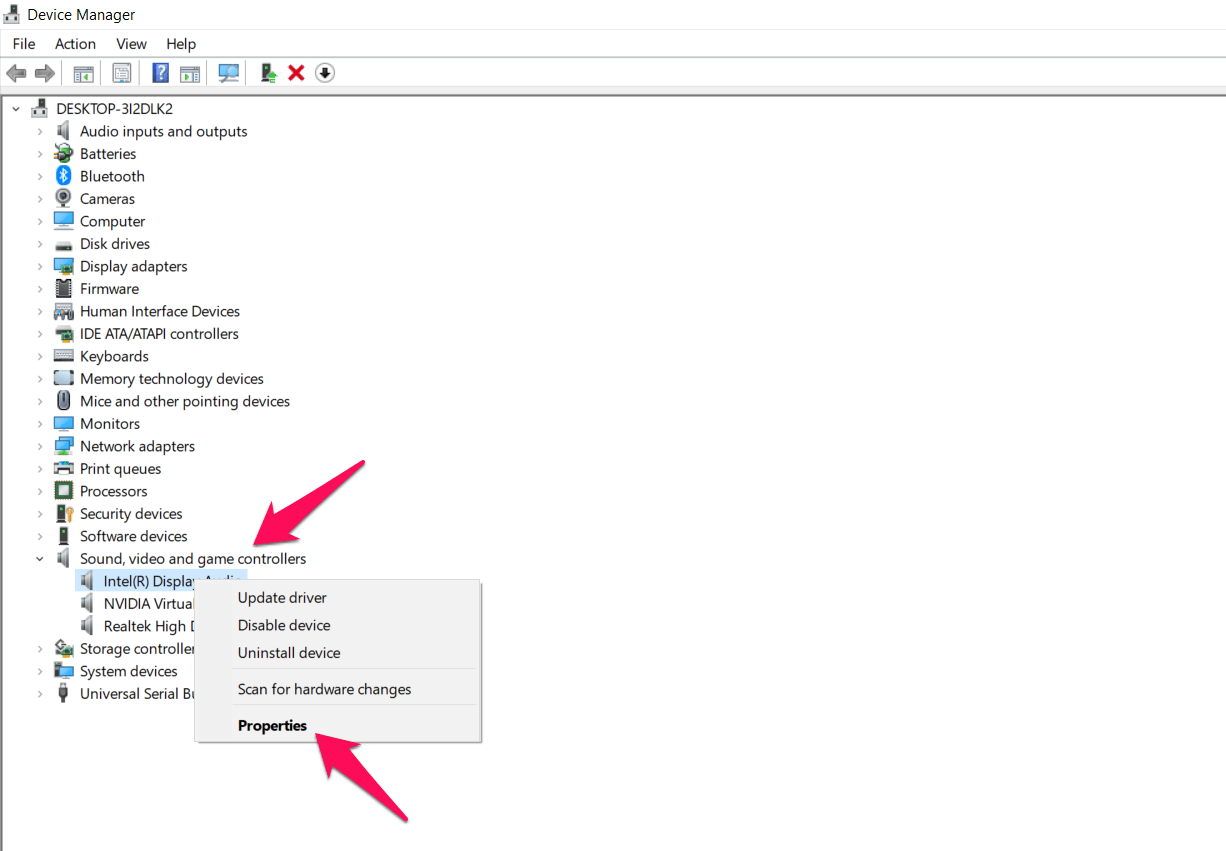Click the Computer category monitor icon

pyautogui.click(x=64, y=221)
